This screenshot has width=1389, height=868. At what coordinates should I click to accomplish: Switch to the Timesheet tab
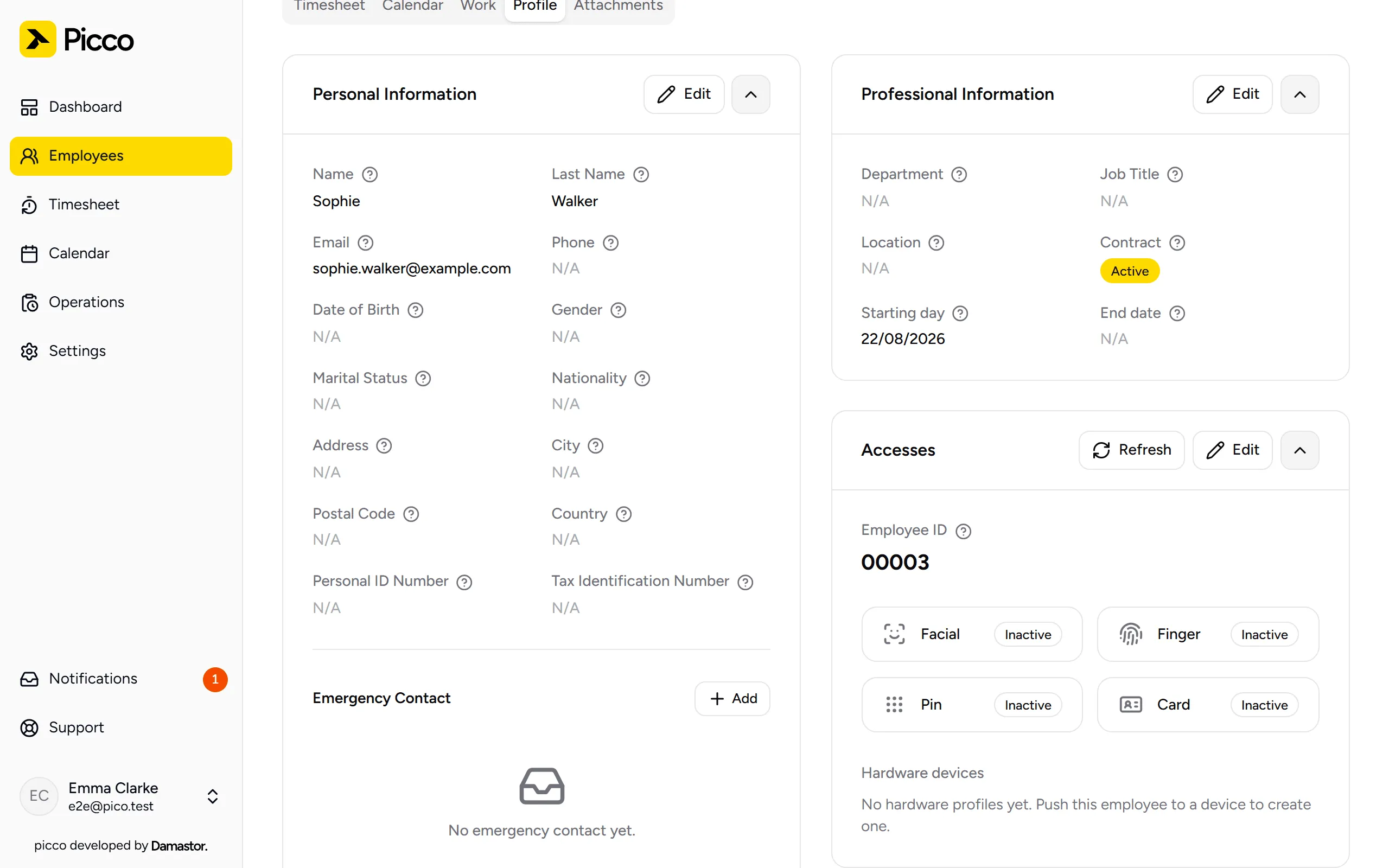[x=329, y=6]
